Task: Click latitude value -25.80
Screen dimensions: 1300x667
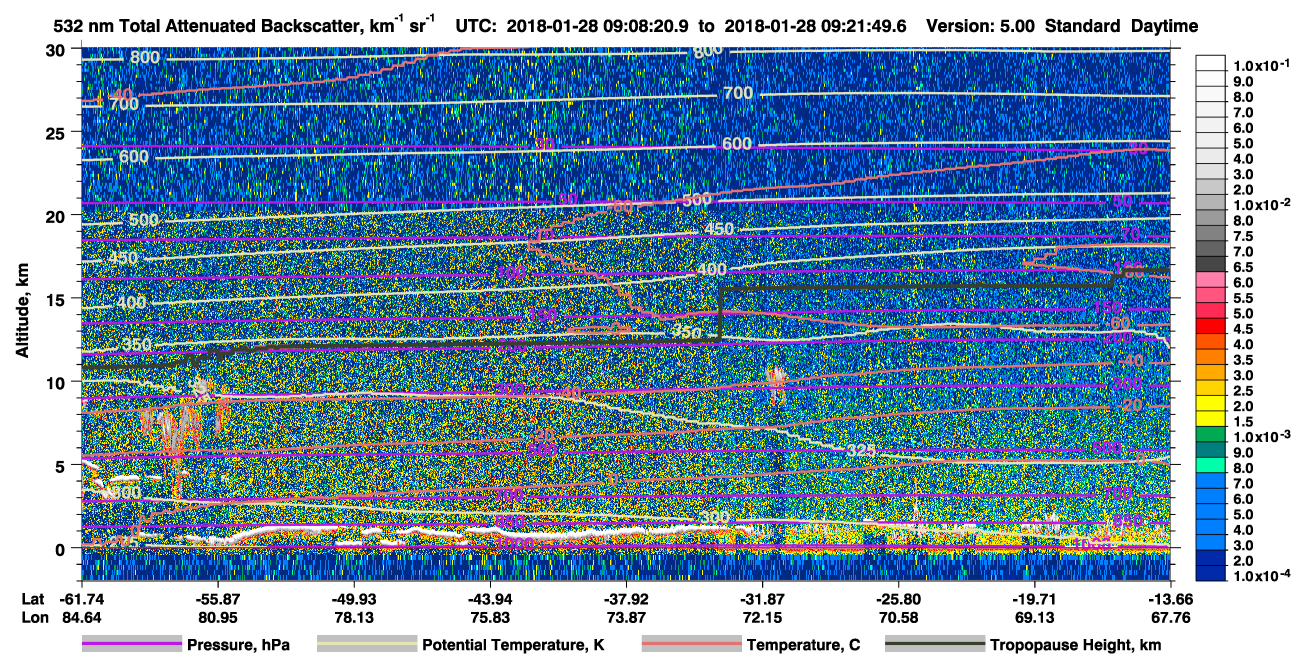Action: (x=898, y=599)
